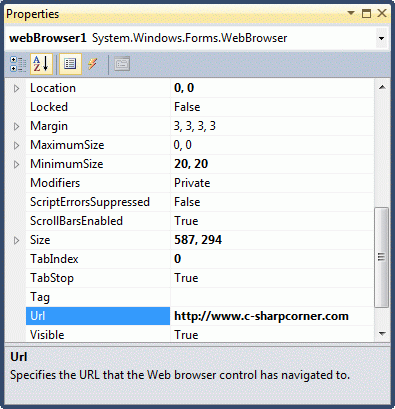
Task: Edit the MaximumSize value 0, 0
Action: (x=183, y=145)
